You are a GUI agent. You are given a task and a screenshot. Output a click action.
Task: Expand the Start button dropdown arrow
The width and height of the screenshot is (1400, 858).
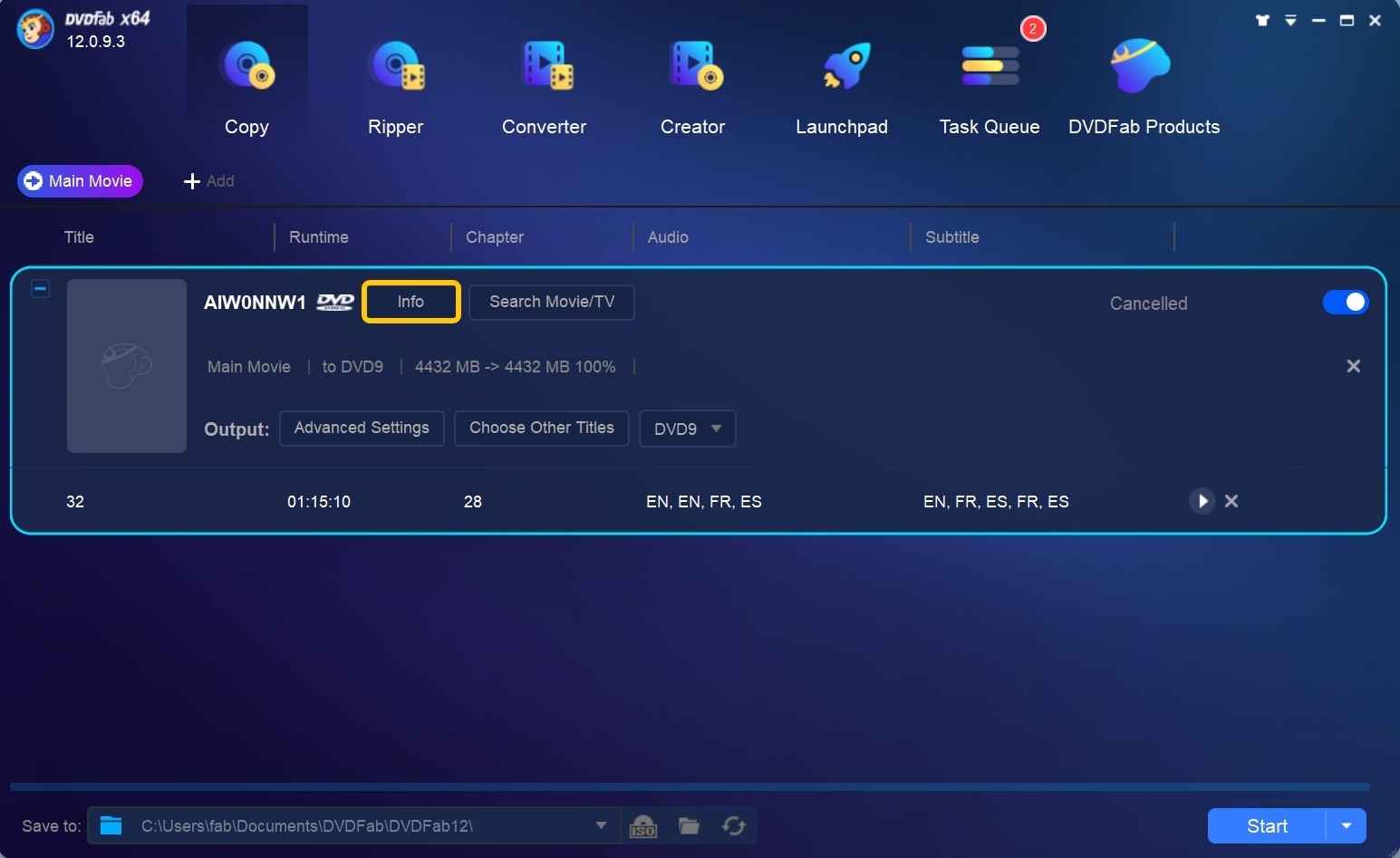(x=1347, y=826)
